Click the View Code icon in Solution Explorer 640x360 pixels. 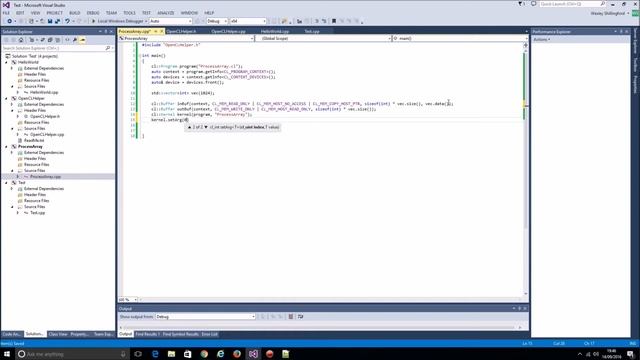click(x=67, y=40)
